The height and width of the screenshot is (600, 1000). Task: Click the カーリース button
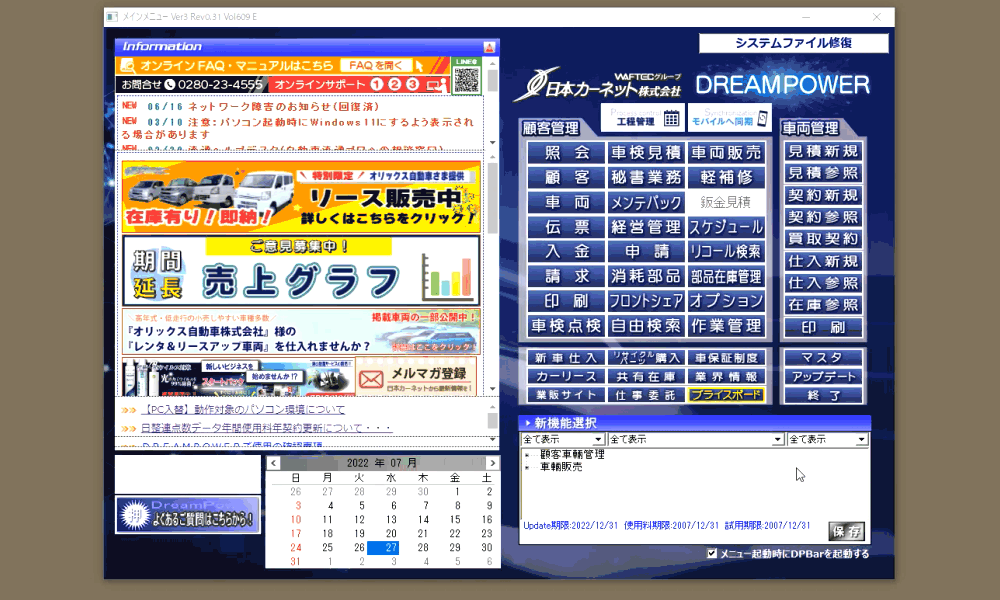coord(566,376)
